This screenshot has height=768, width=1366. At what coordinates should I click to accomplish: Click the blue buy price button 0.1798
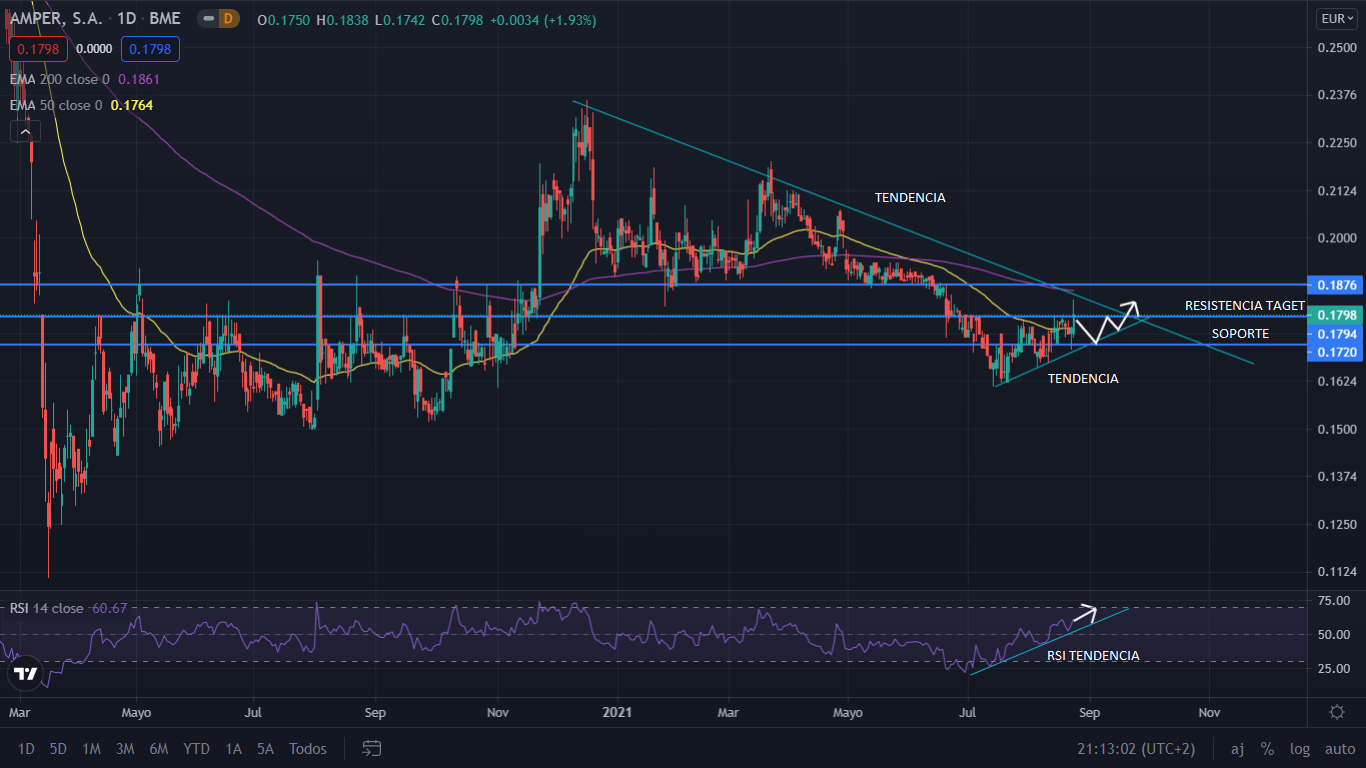tap(150, 47)
